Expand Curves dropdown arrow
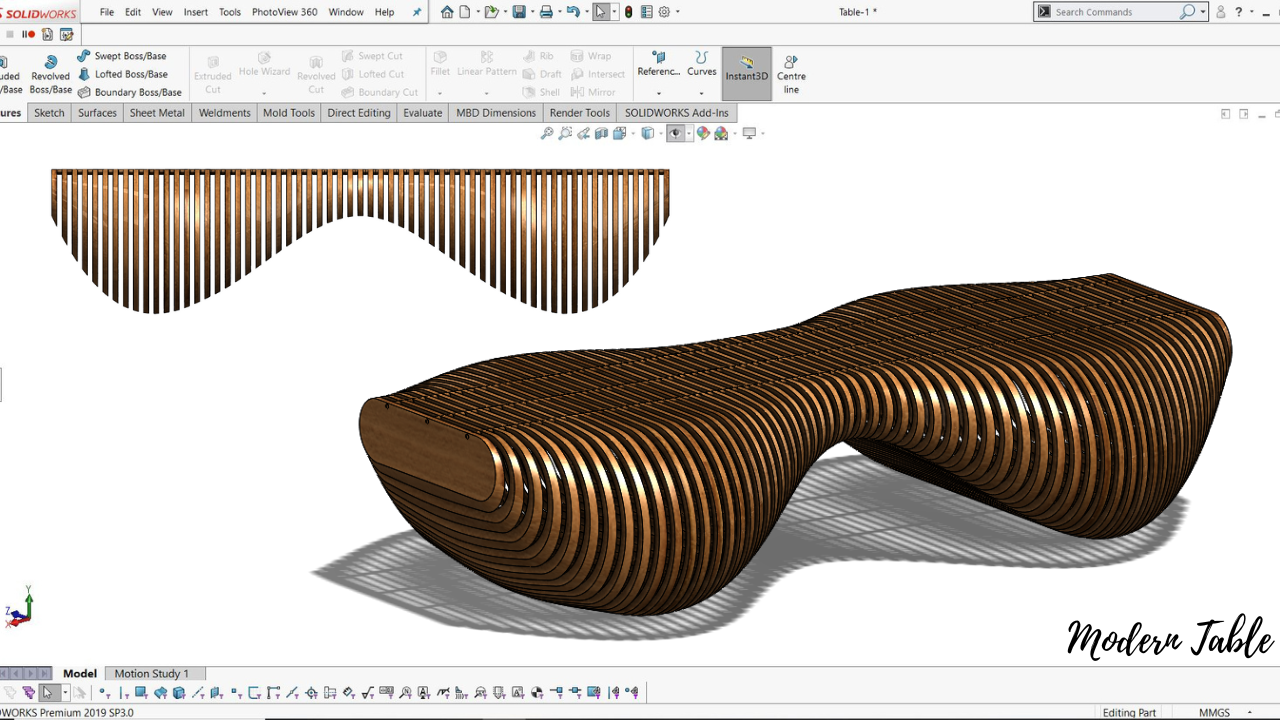The image size is (1280, 720). pyautogui.click(x=701, y=93)
